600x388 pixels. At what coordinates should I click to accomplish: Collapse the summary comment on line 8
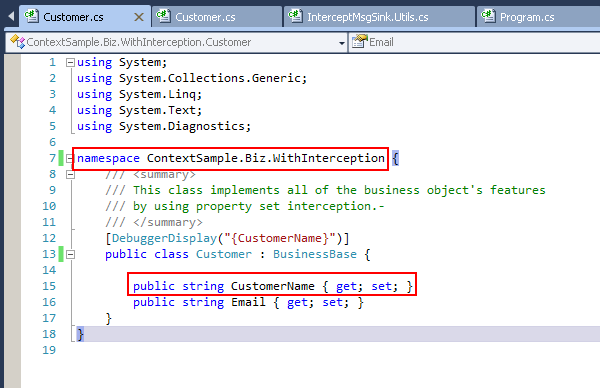click(70, 174)
